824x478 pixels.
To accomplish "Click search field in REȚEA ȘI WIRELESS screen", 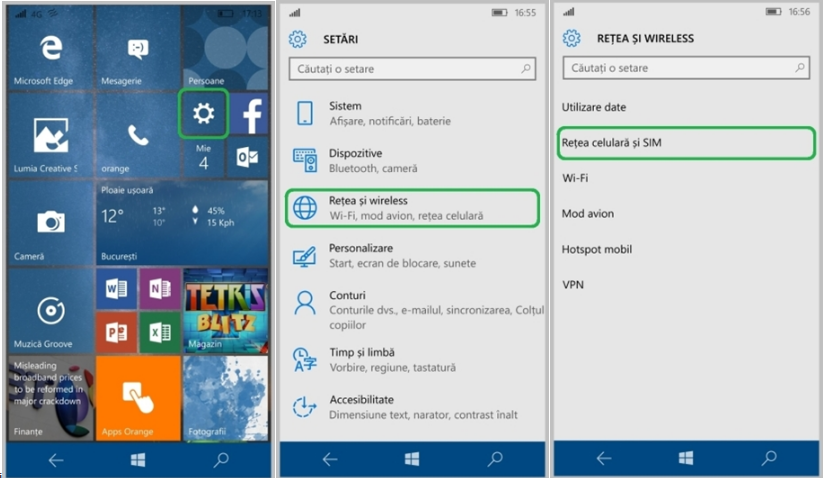I will pyautogui.click(x=686, y=68).
